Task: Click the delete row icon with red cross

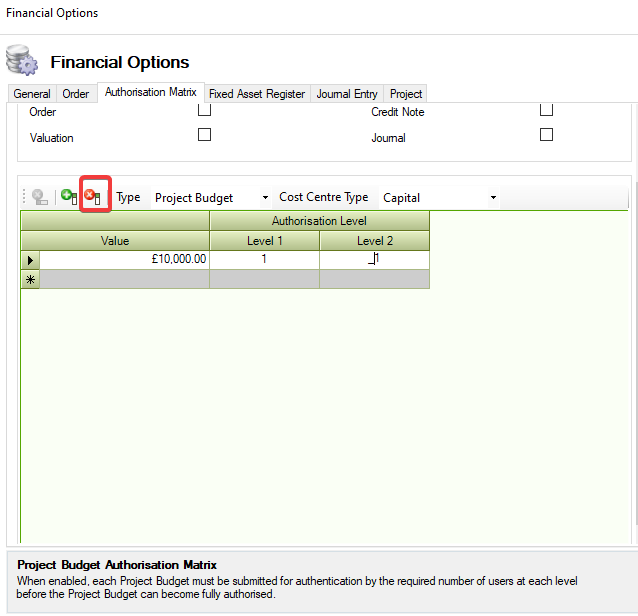Action: 93,197
